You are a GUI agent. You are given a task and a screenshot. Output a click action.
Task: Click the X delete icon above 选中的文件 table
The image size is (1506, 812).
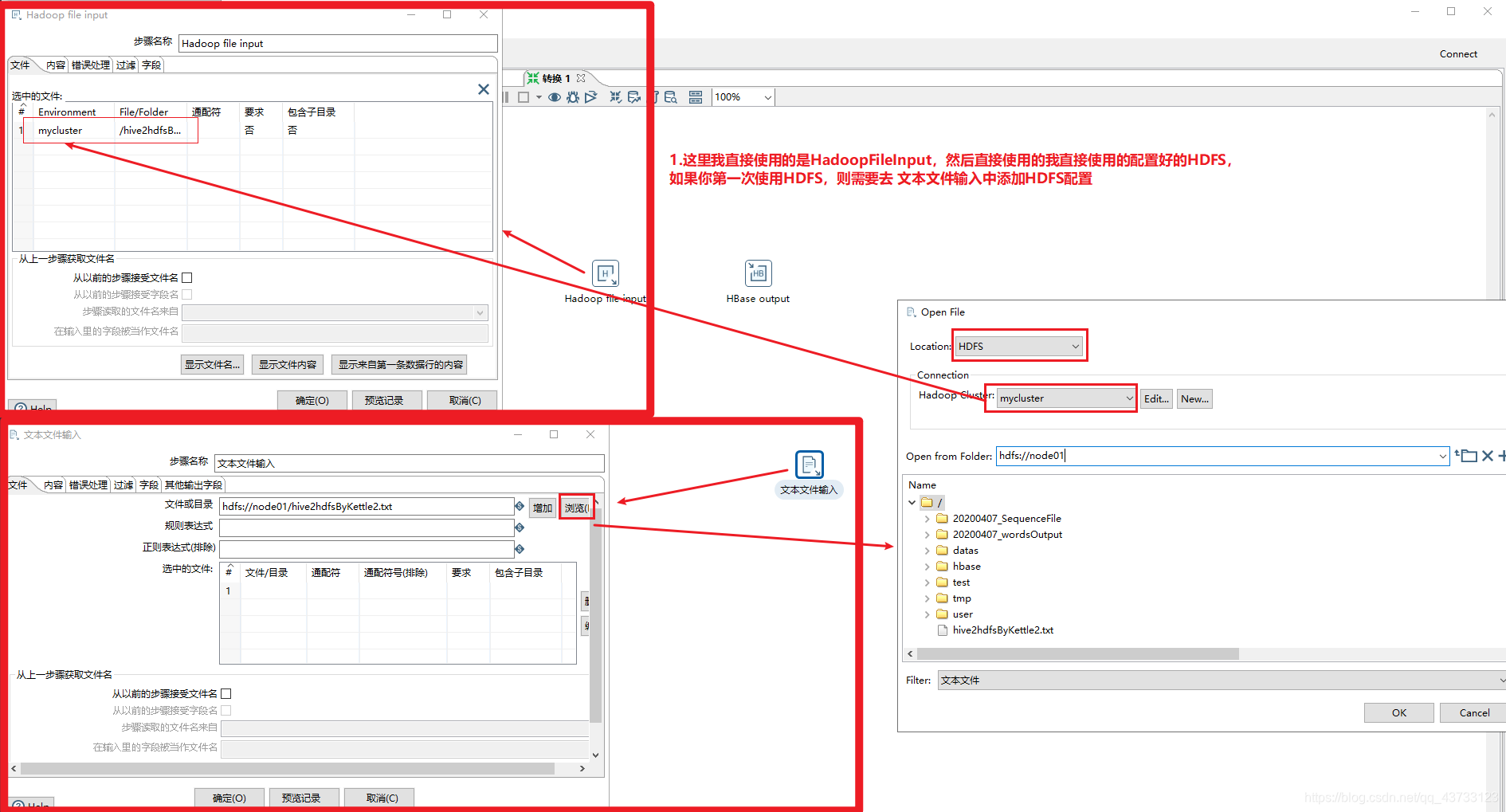point(483,89)
